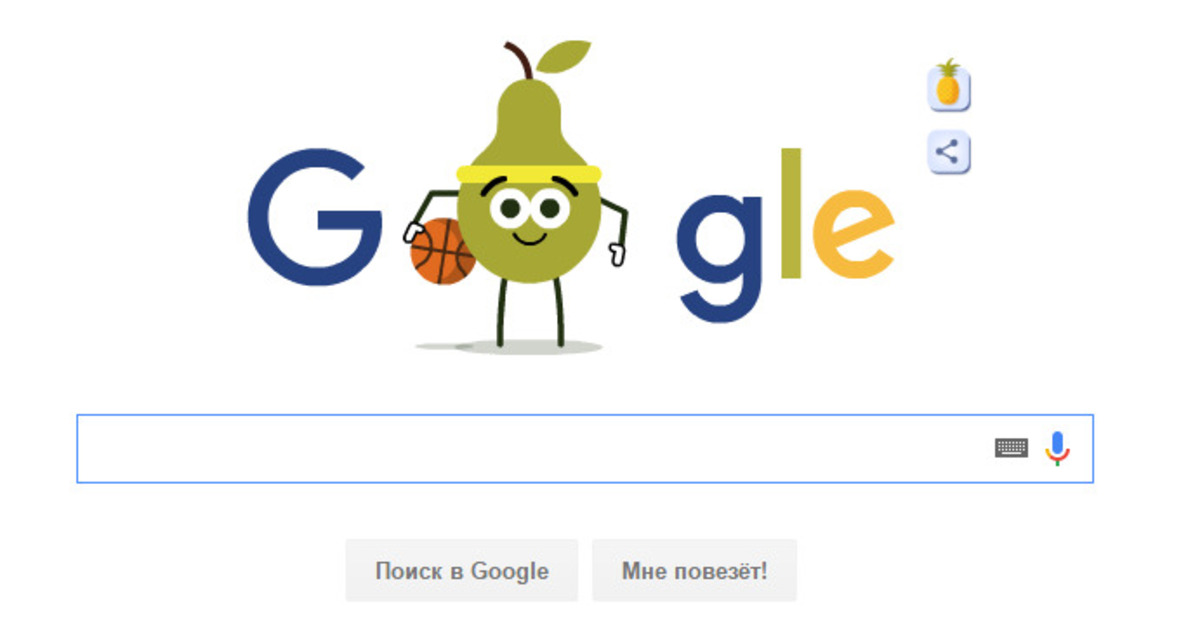The height and width of the screenshot is (630, 1200).
Task: Click the pear's smiling mouth
Action: 529,240
